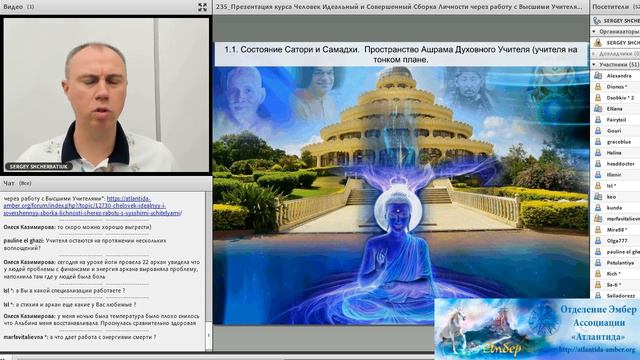Click the Mira88 participant icon
The image size is (640, 360).
(x=598, y=230)
